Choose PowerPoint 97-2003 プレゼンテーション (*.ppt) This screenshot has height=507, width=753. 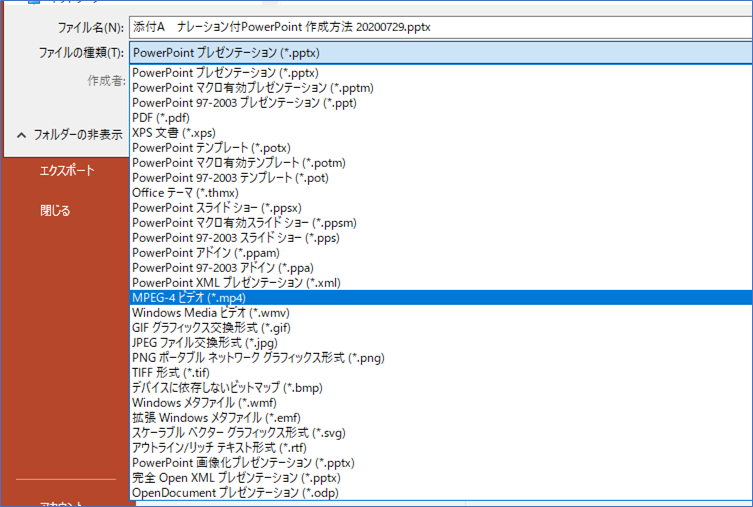pyautogui.click(x=441, y=103)
